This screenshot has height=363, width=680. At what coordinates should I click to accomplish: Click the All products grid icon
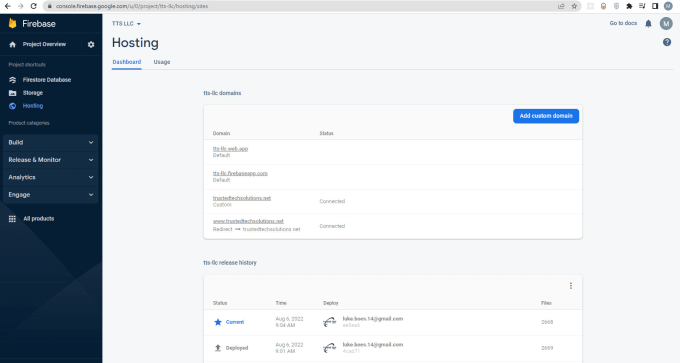[12, 219]
